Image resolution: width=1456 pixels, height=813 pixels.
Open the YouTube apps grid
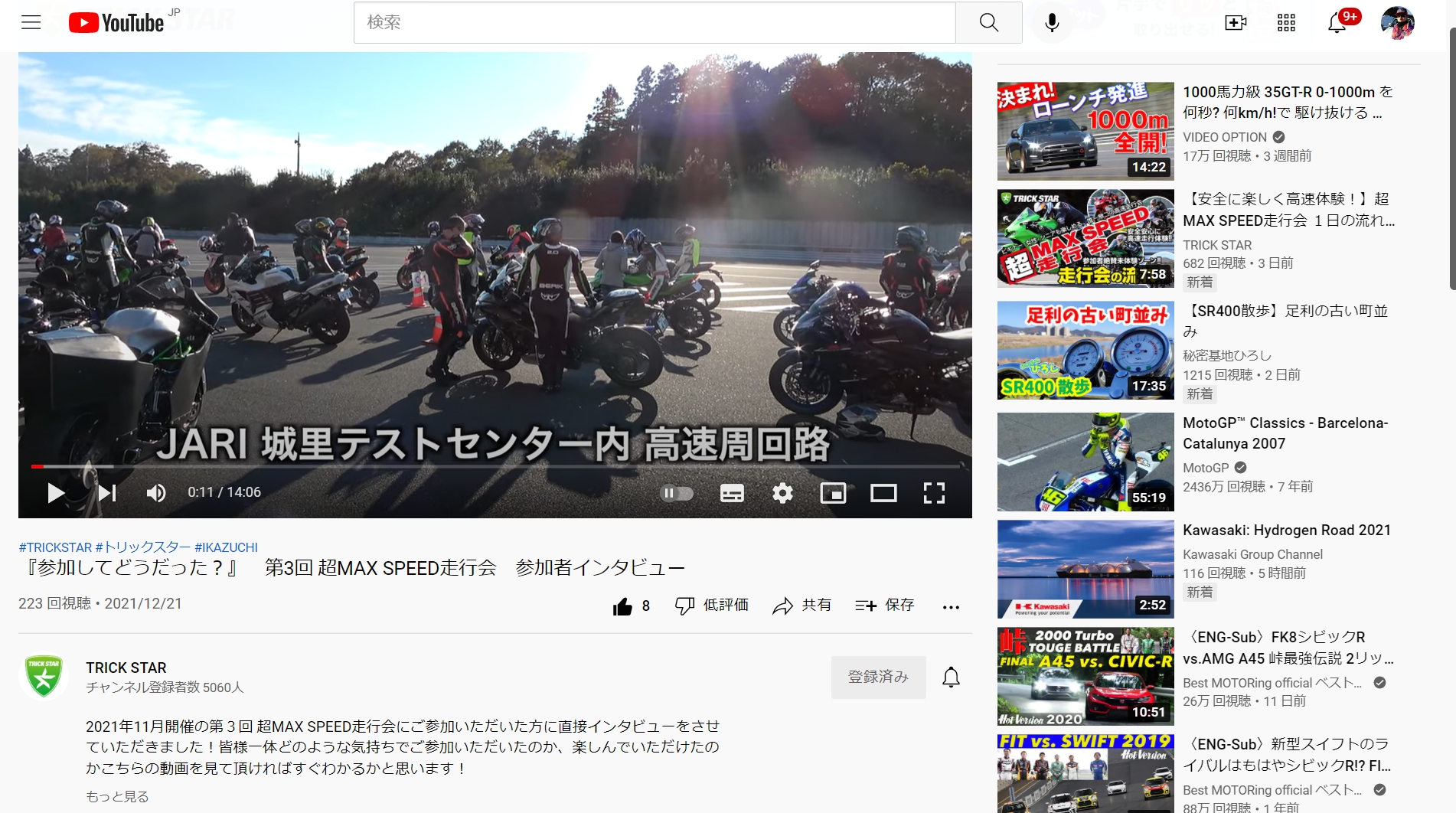pos(1286,22)
